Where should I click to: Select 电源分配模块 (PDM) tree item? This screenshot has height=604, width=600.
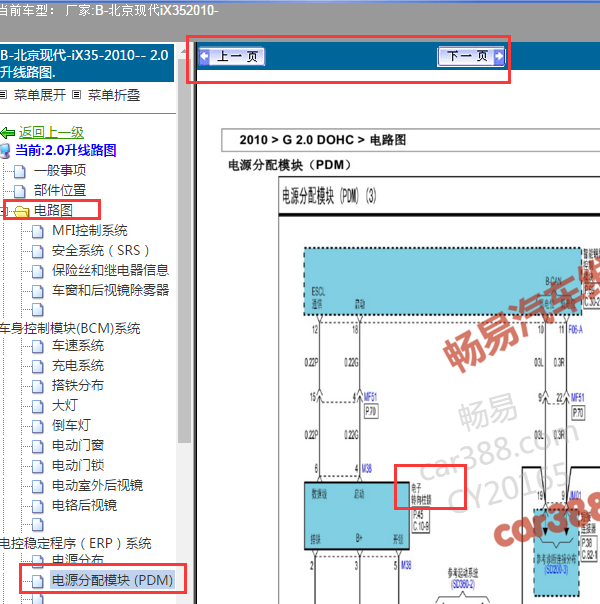pyautogui.click(x=112, y=580)
